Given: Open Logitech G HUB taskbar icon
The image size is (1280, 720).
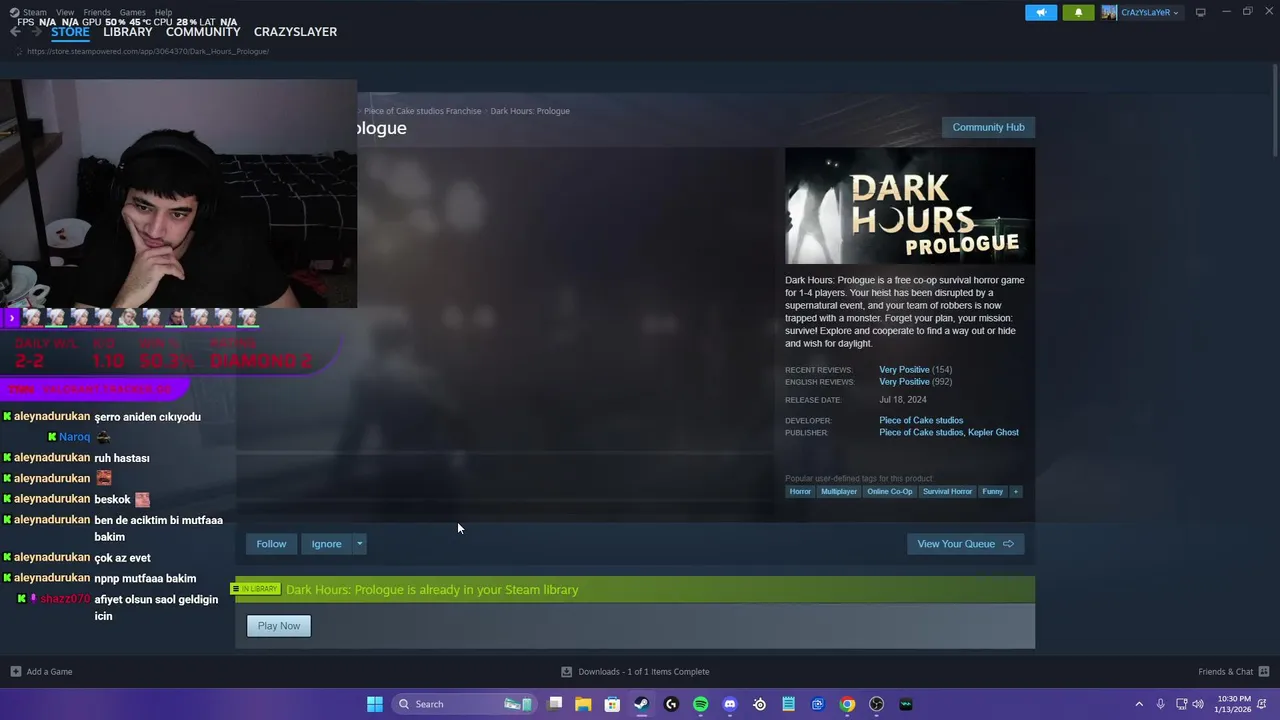Looking at the screenshot, I should pyautogui.click(x=671, y=704).
